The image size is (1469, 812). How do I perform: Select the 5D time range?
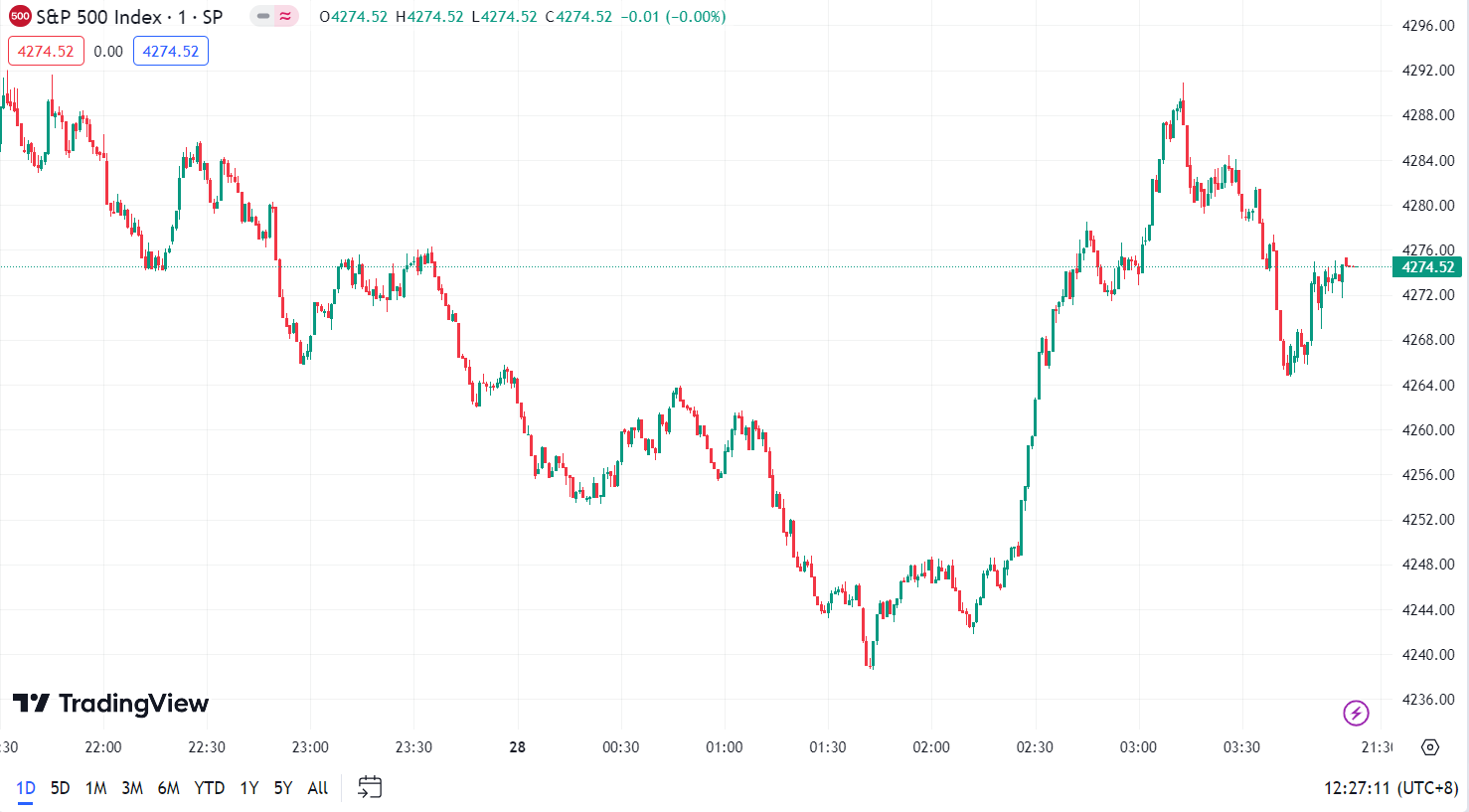tap(60, 788)
